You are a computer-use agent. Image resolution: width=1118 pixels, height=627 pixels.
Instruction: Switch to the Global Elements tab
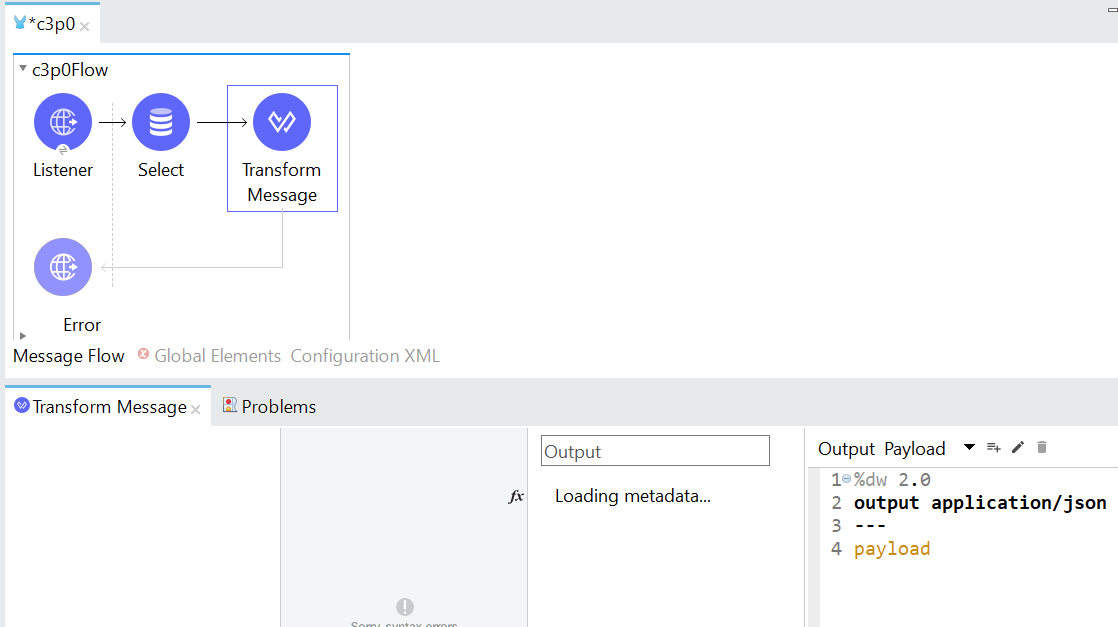217,356
